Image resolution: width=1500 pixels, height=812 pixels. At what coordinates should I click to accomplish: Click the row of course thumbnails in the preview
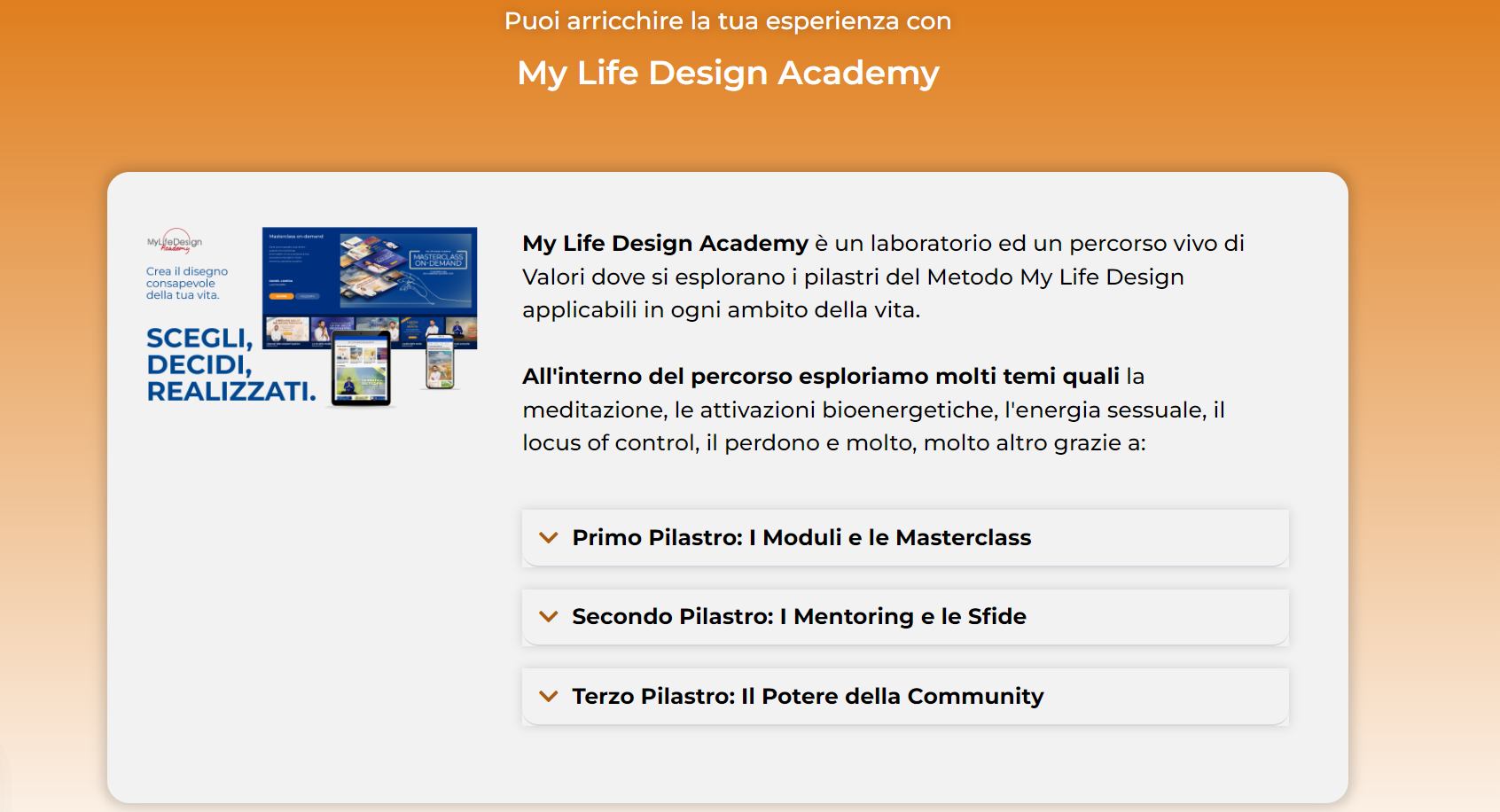click(370, 331)
